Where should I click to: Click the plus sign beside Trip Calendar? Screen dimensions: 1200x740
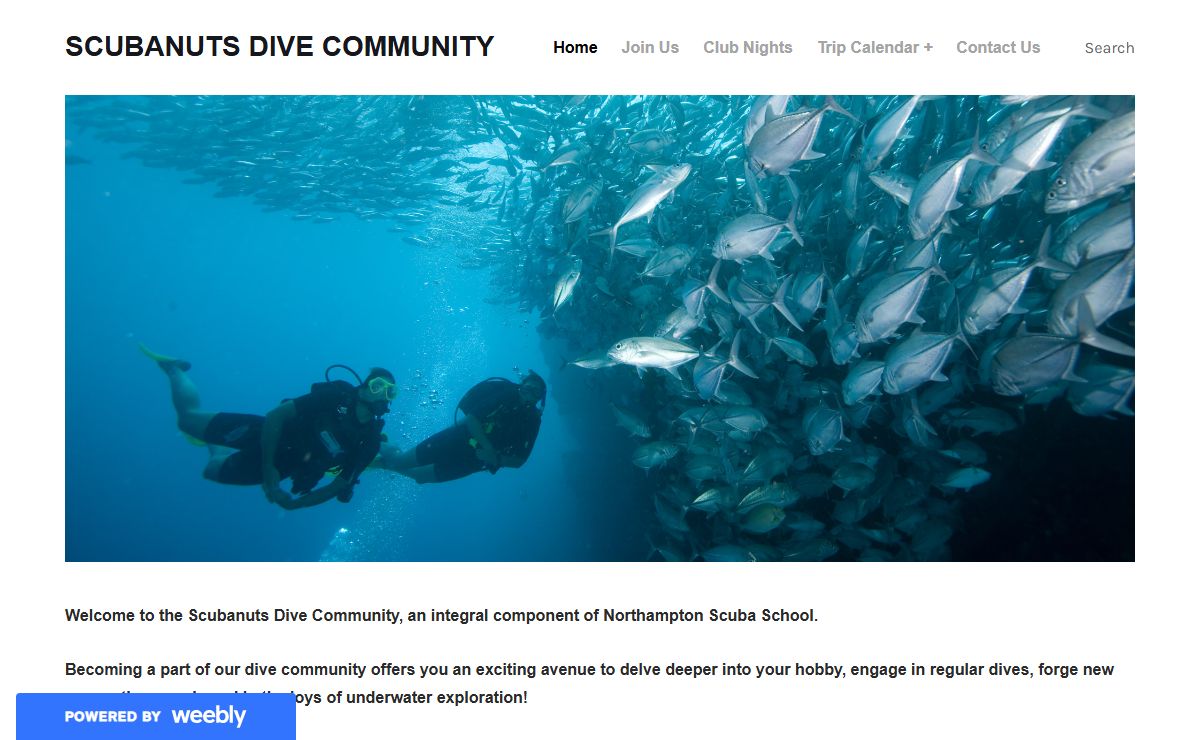(x=928, y=47)
